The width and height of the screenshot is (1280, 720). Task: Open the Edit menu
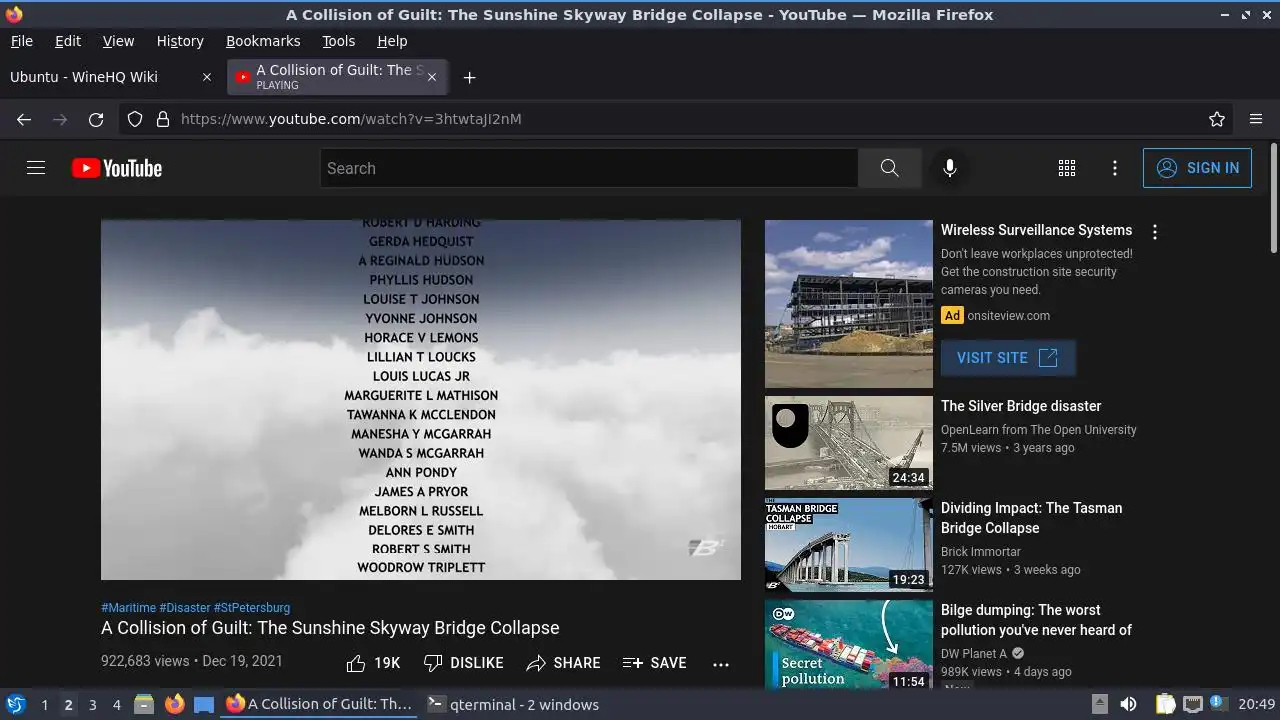[x=68, y=41]
